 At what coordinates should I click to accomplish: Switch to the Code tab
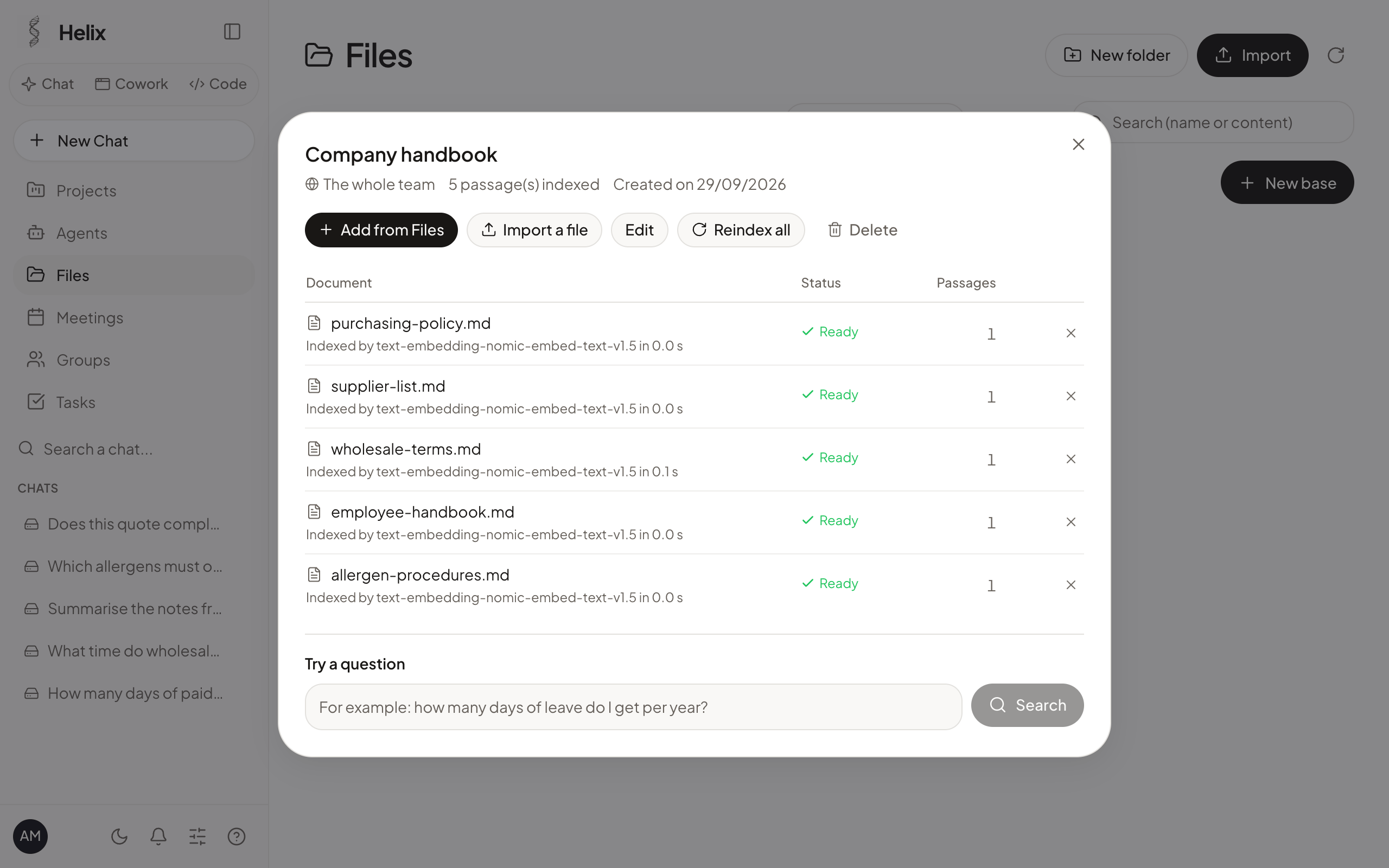coord(218,84)
